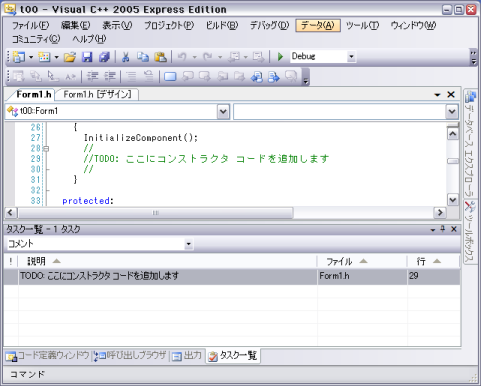
Task: Click the Navigate Backward icon
Action: tap(234, 57)
